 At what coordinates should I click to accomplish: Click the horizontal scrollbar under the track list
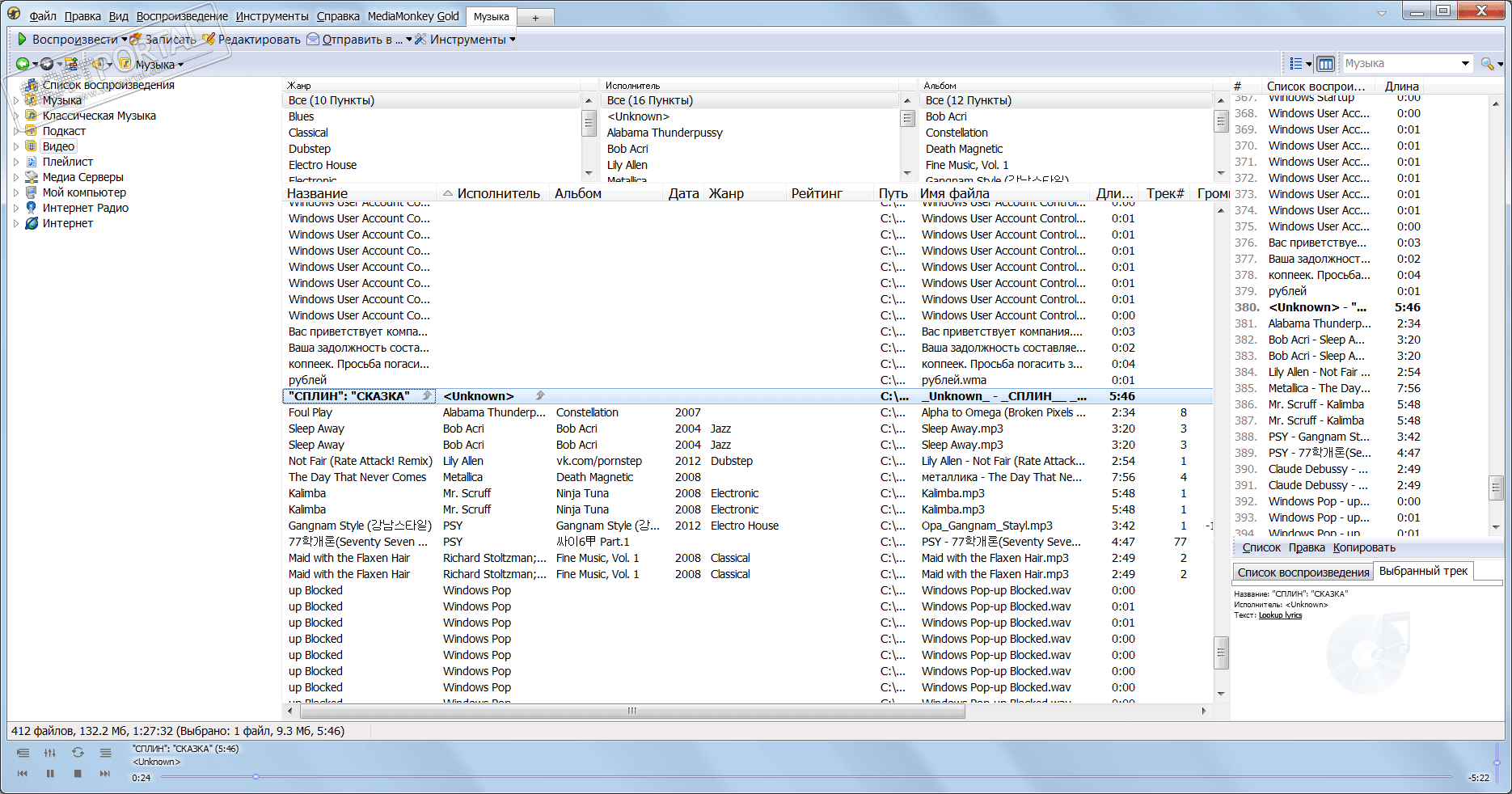pos(632,711)
